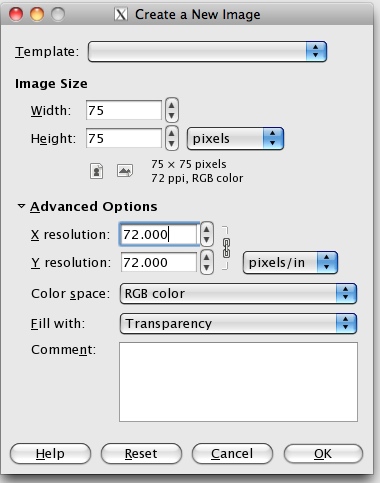Open the pixels unit dropdown

[235, 138]
